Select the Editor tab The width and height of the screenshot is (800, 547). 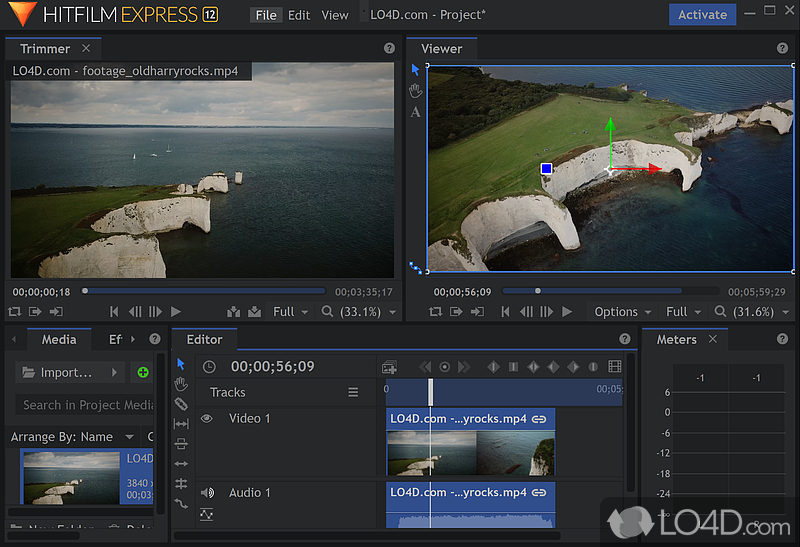coord(204,339)
